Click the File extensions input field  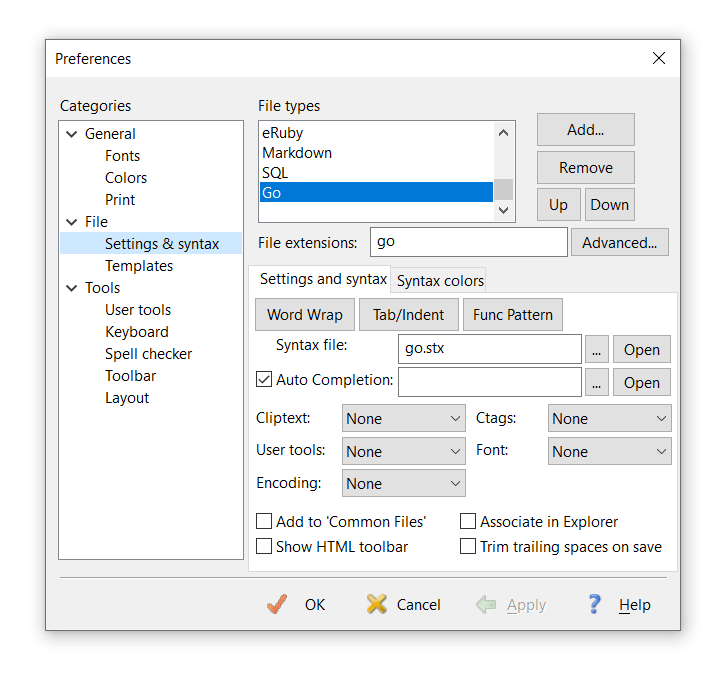[468, 242]
